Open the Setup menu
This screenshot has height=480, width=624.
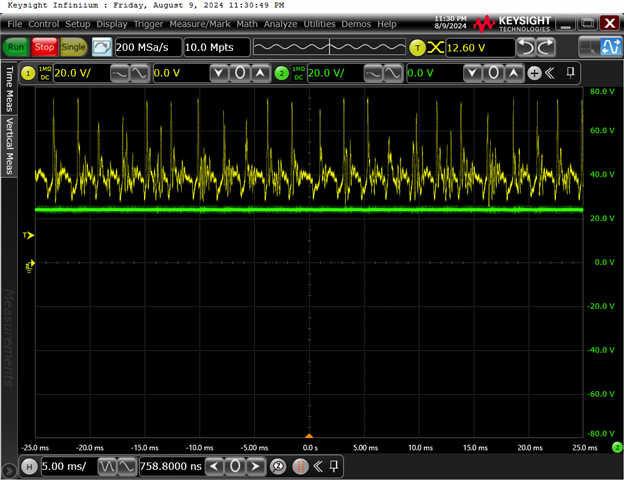[78, 24]
